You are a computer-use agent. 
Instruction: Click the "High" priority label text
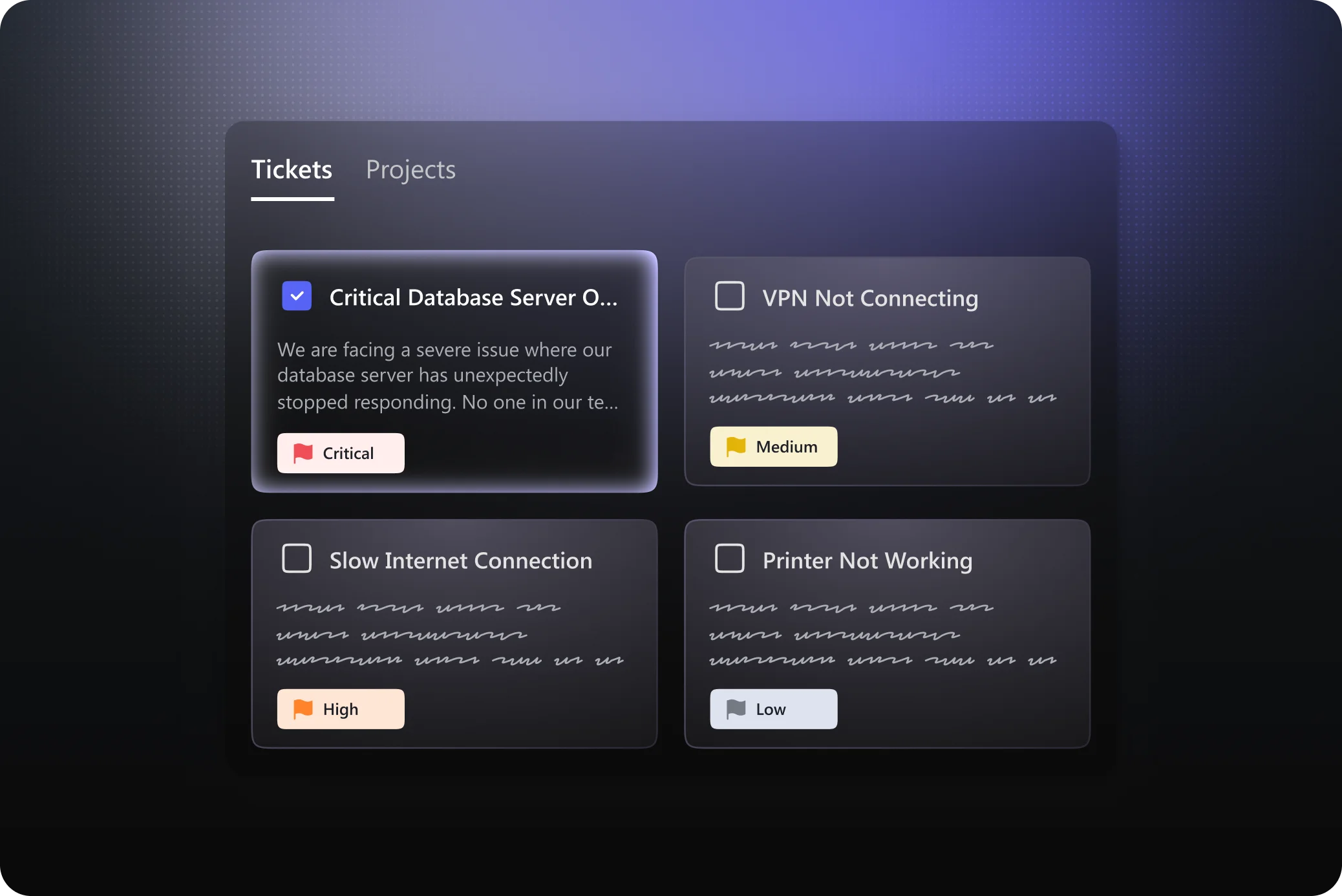[x=341, y=709]
